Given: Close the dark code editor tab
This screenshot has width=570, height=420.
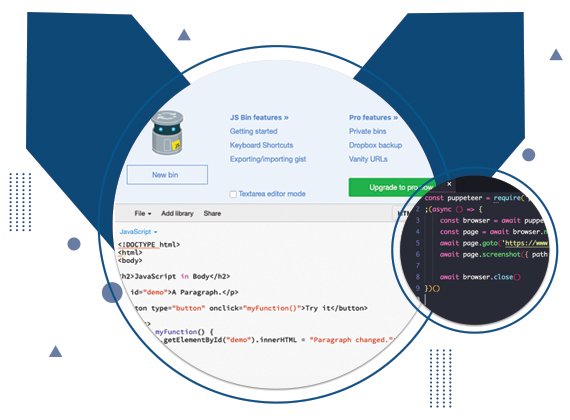Looking at the screenshot, I should 449,184.
